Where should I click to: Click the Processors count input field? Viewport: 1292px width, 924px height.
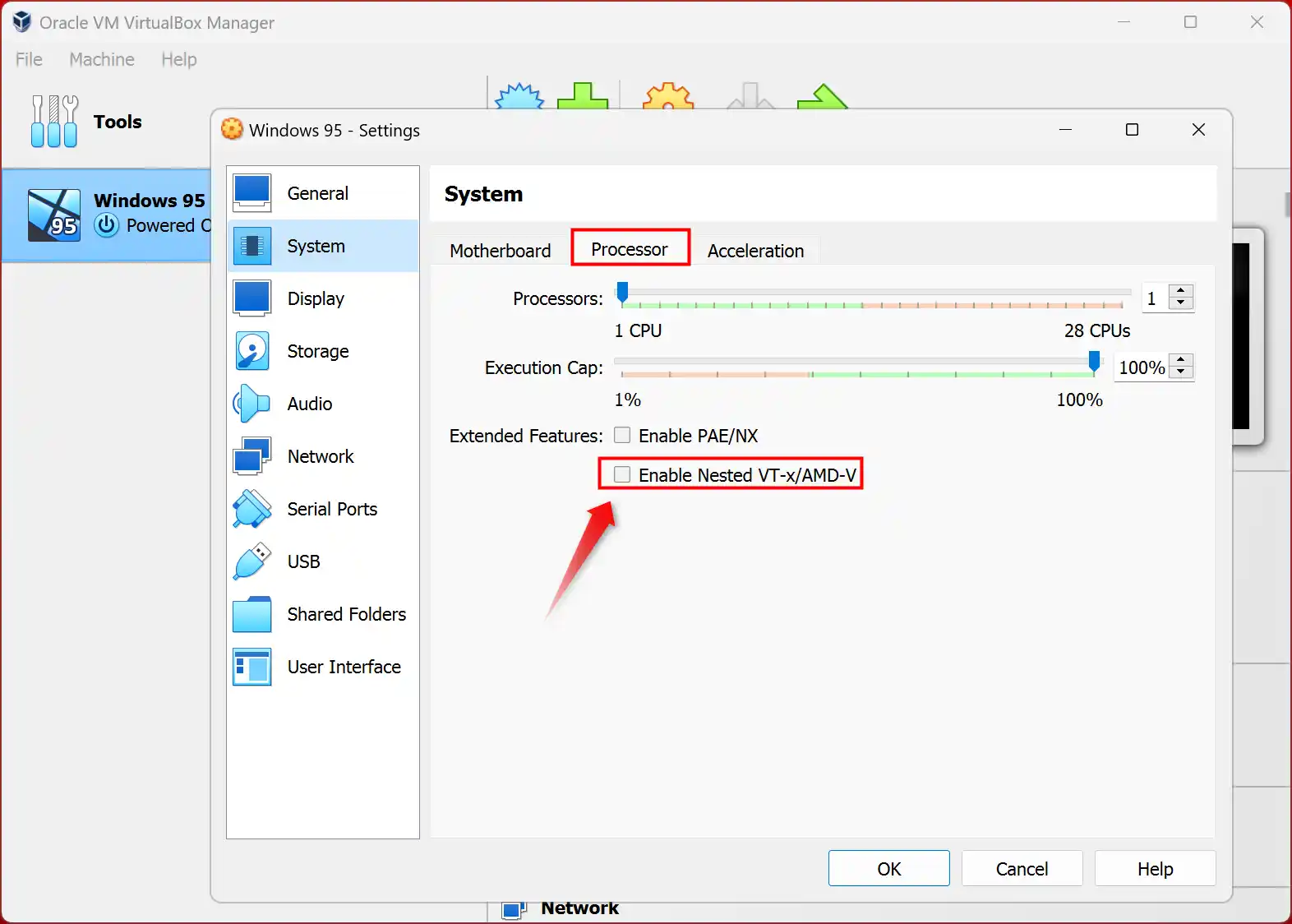(1156, 298)
